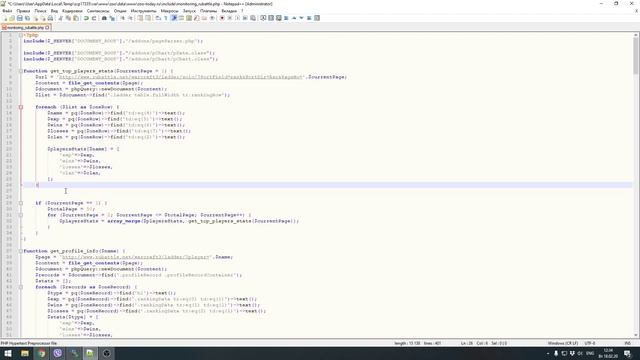Click the Zoom Out toolbar icon

(x=130, y=18)
